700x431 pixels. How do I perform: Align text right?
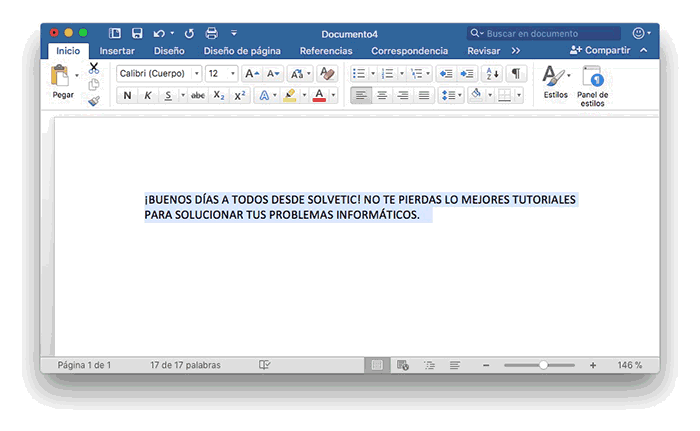click(x=403, y=95)
